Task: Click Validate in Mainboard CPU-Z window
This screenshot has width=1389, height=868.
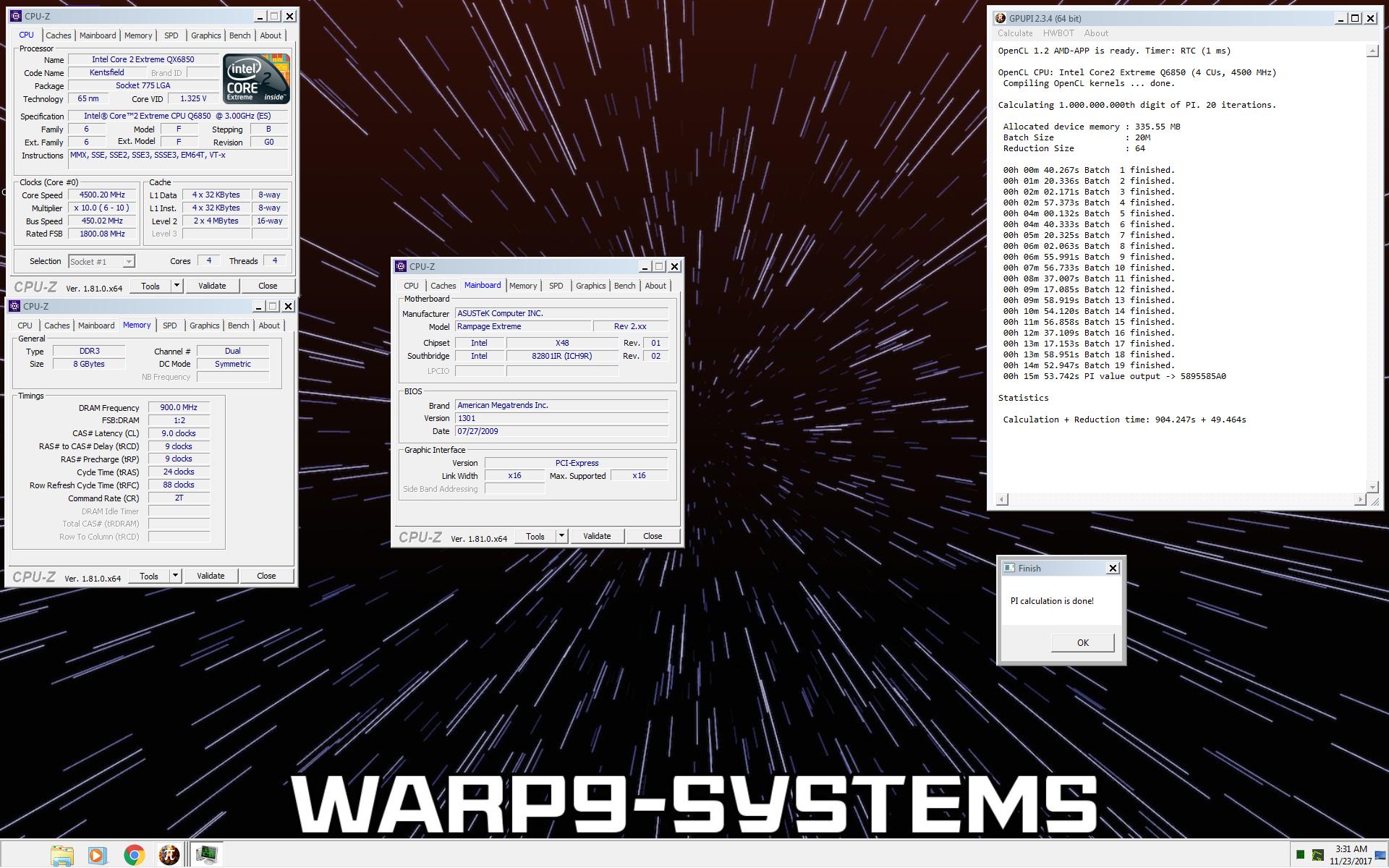Action: [597, 536]
